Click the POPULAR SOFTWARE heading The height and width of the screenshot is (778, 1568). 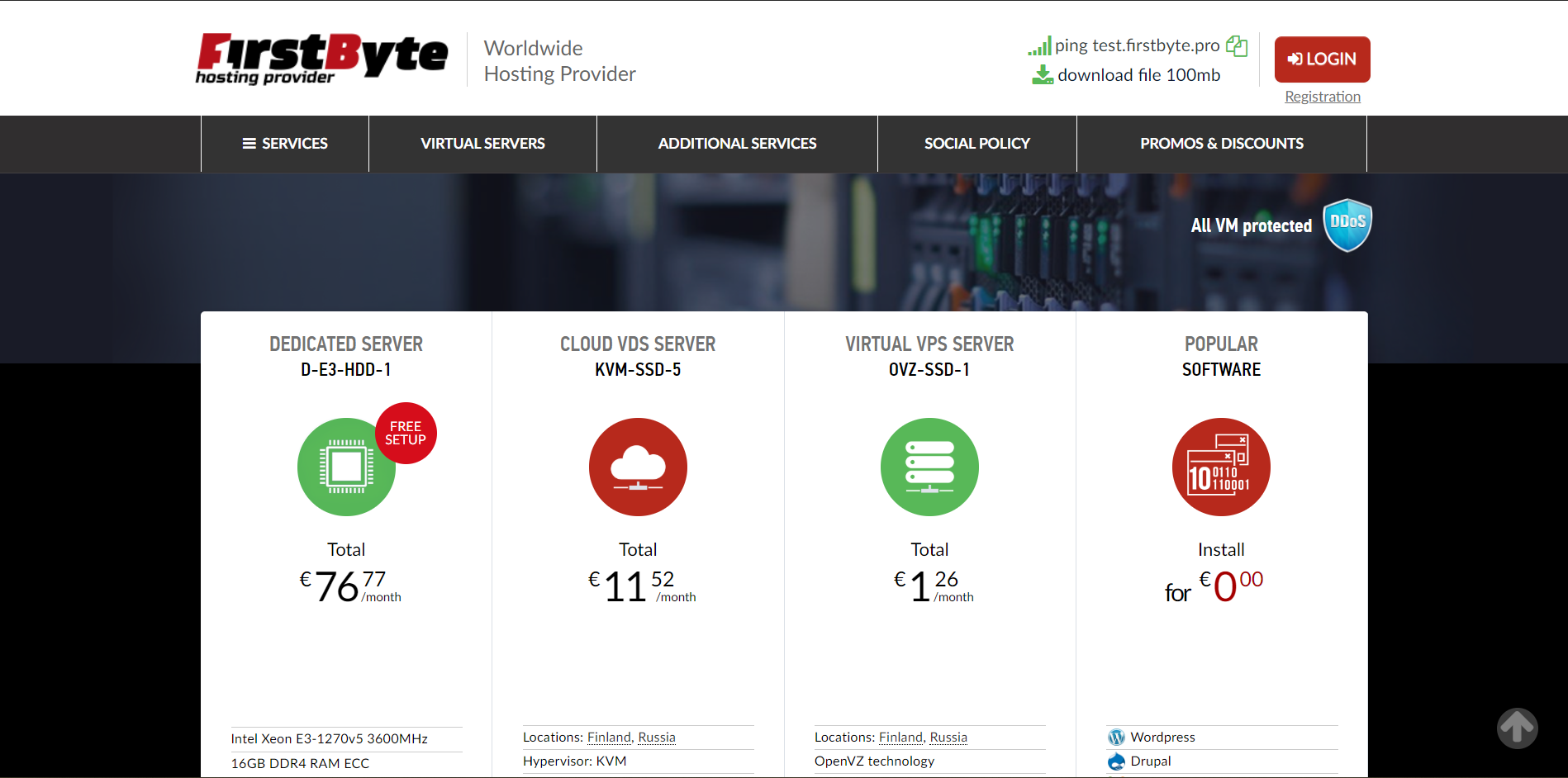click(1221, 356)
